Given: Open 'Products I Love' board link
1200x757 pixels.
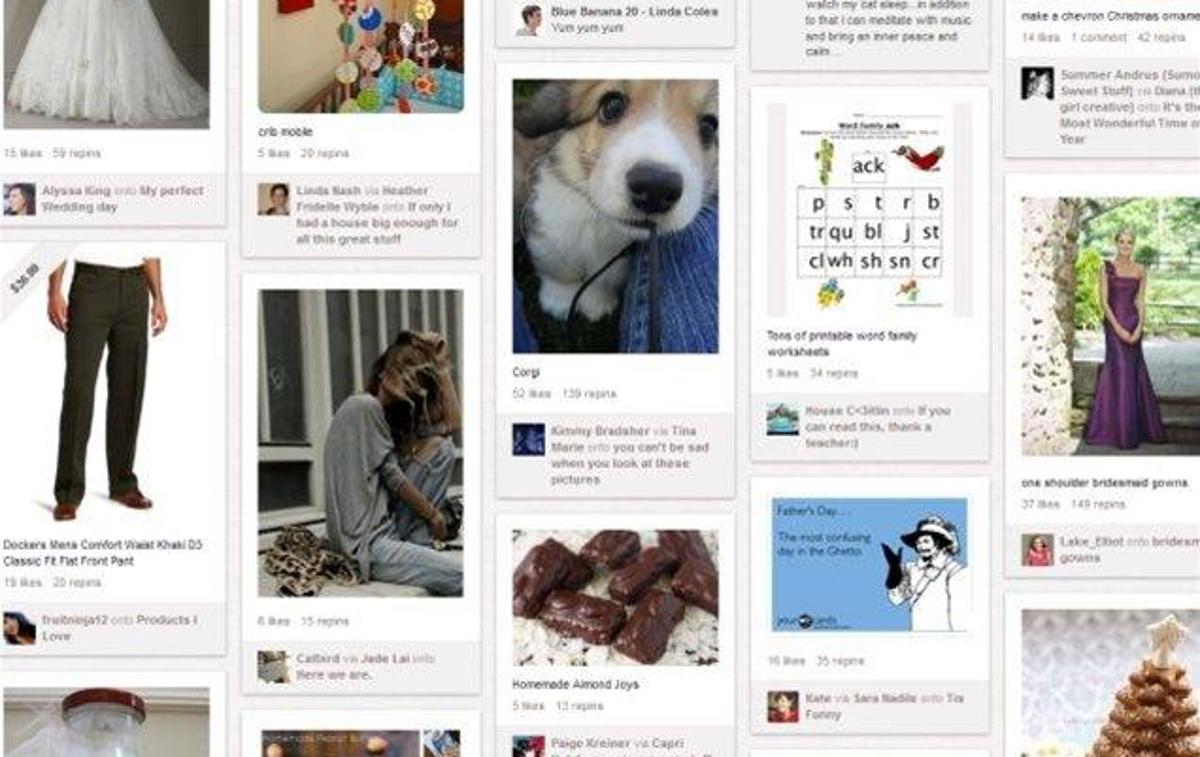Looking at the screenshot, I should (120, 628).
